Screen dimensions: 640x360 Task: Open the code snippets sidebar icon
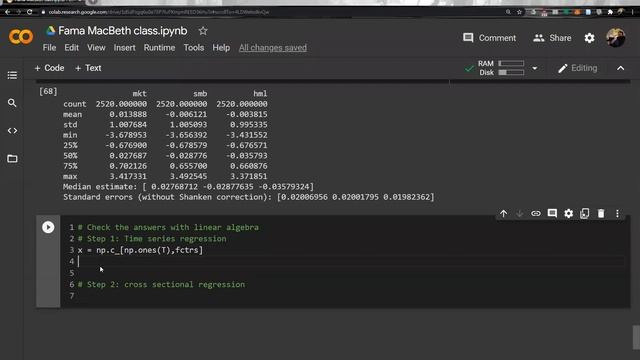(x=12, y=131)
